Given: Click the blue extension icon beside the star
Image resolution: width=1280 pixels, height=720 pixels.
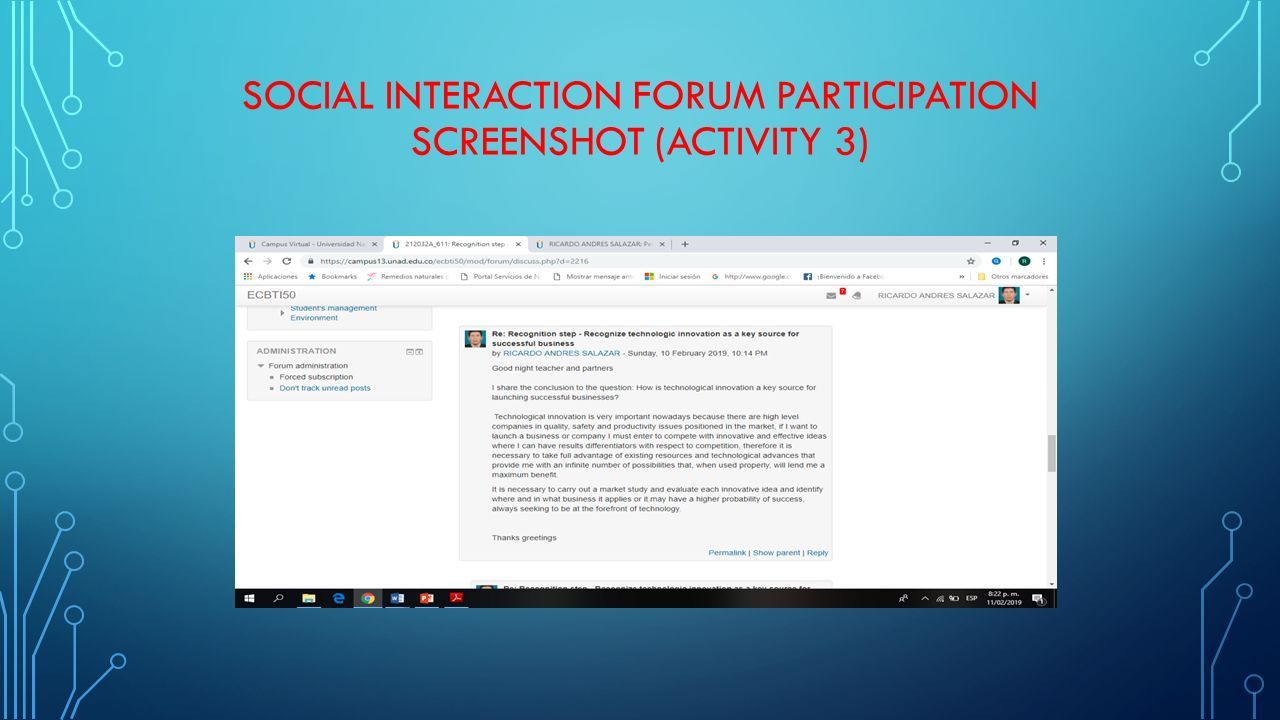Looking at the screenshot, I should click(996, 261).
